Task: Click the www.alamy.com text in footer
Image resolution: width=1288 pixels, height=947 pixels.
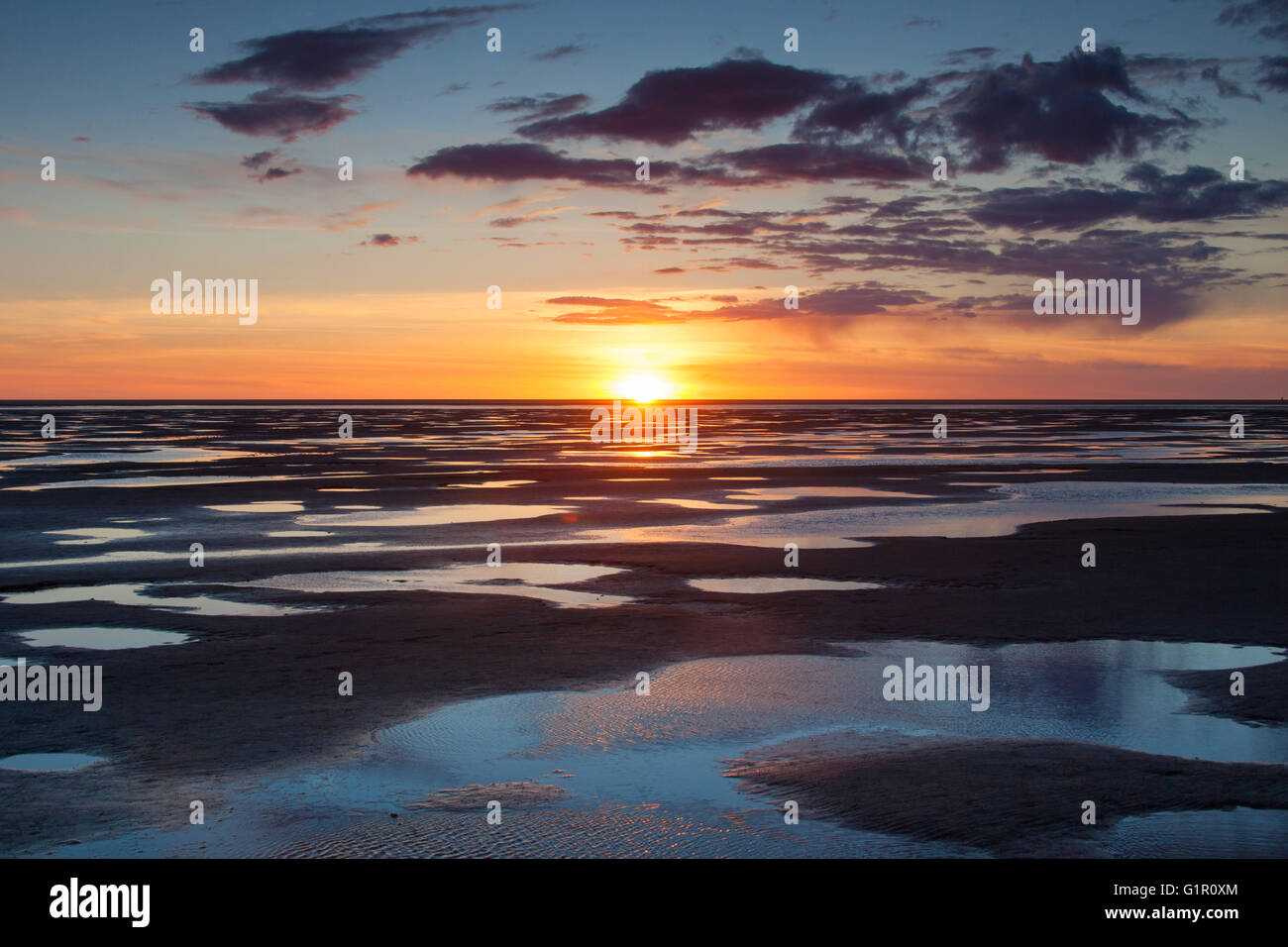Action: point(1171,912)
